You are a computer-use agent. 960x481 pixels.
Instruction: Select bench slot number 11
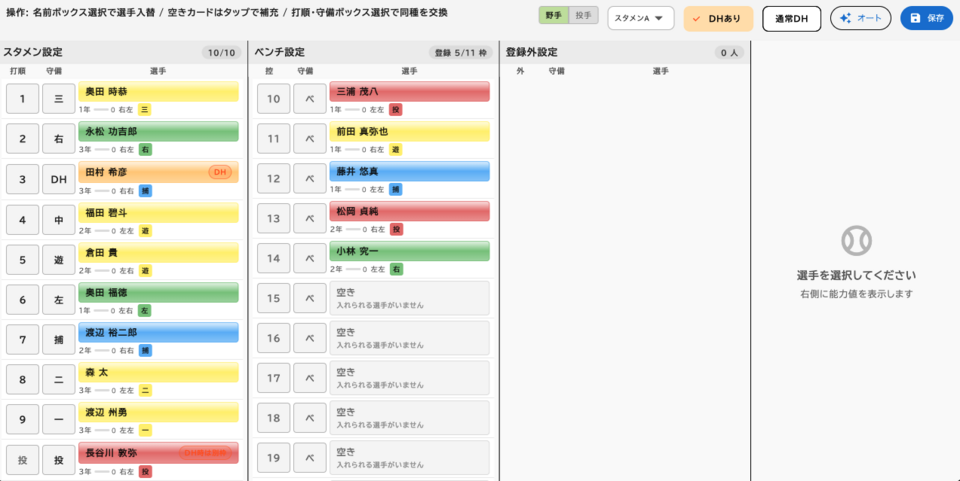[x=274, y=138]
